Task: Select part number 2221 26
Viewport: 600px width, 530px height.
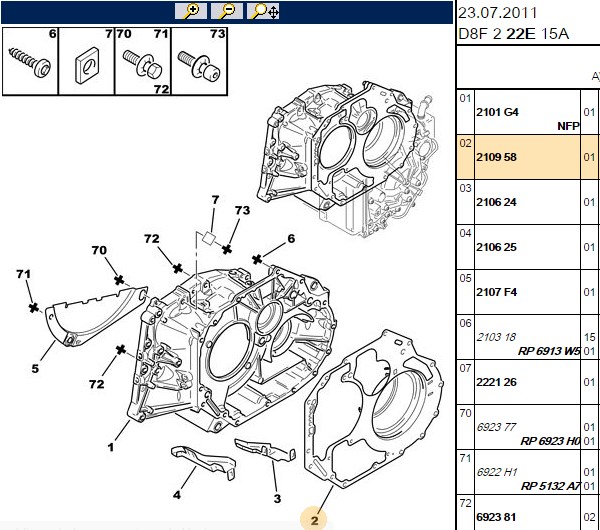Action: 496,382
